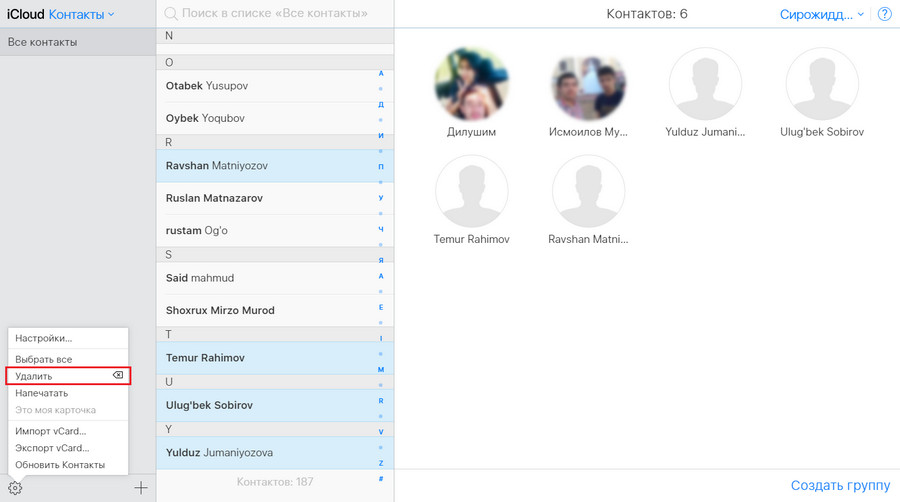The height and width of the screenshot is (502, 900).
Task: Expand the Сирожидд account menu
Action: (x=822, y=15)
